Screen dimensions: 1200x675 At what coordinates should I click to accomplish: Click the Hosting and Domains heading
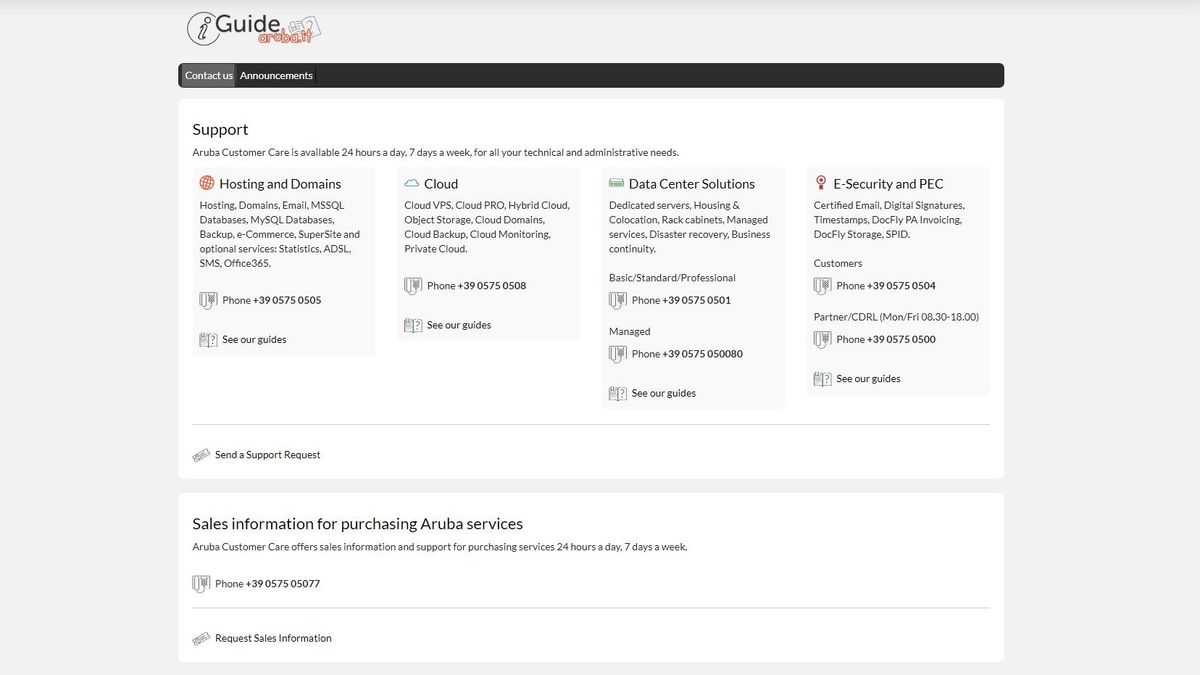[x=280, y=184]
